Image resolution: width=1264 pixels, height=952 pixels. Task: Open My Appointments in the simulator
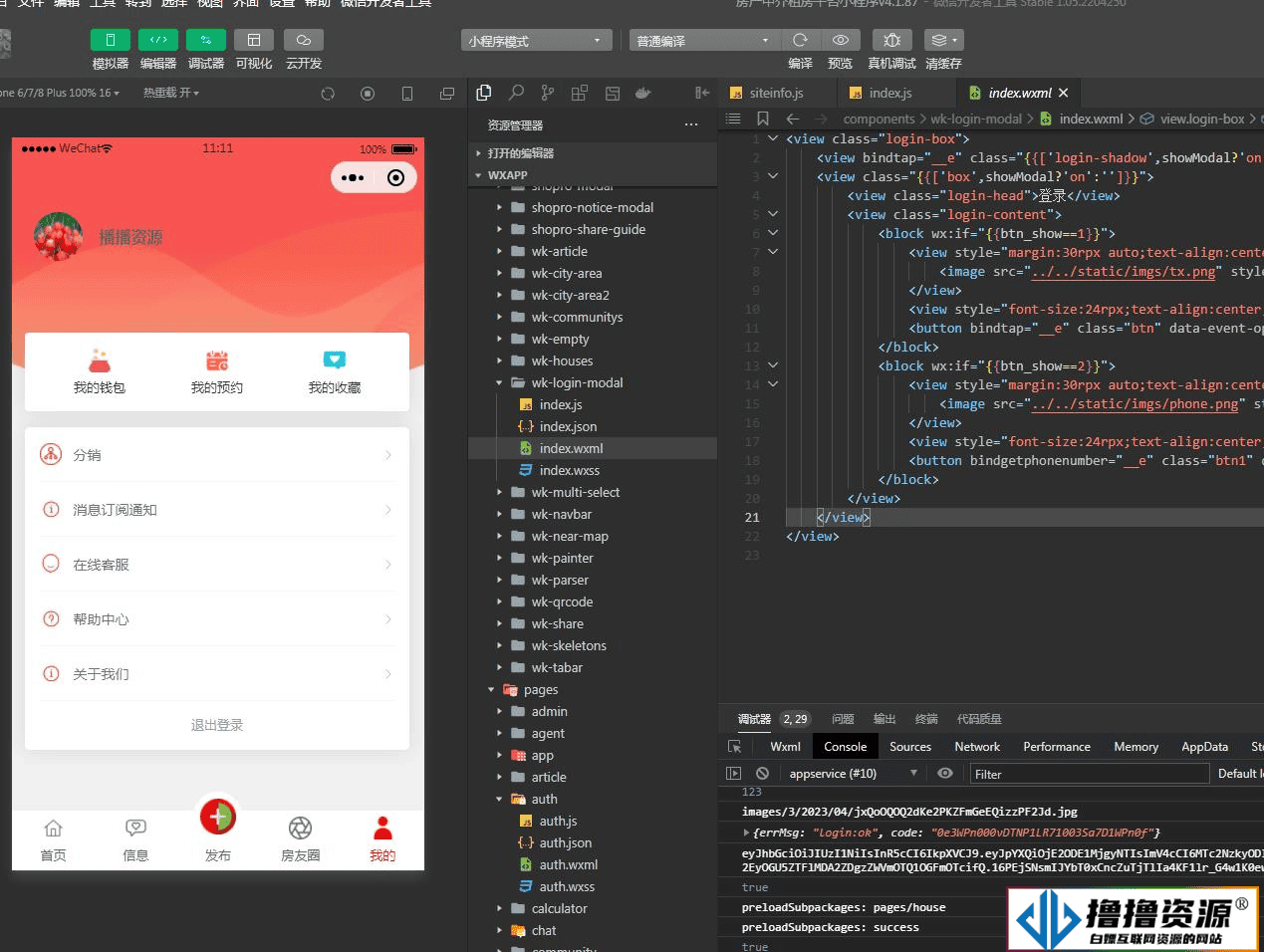(x=217, y=372)
